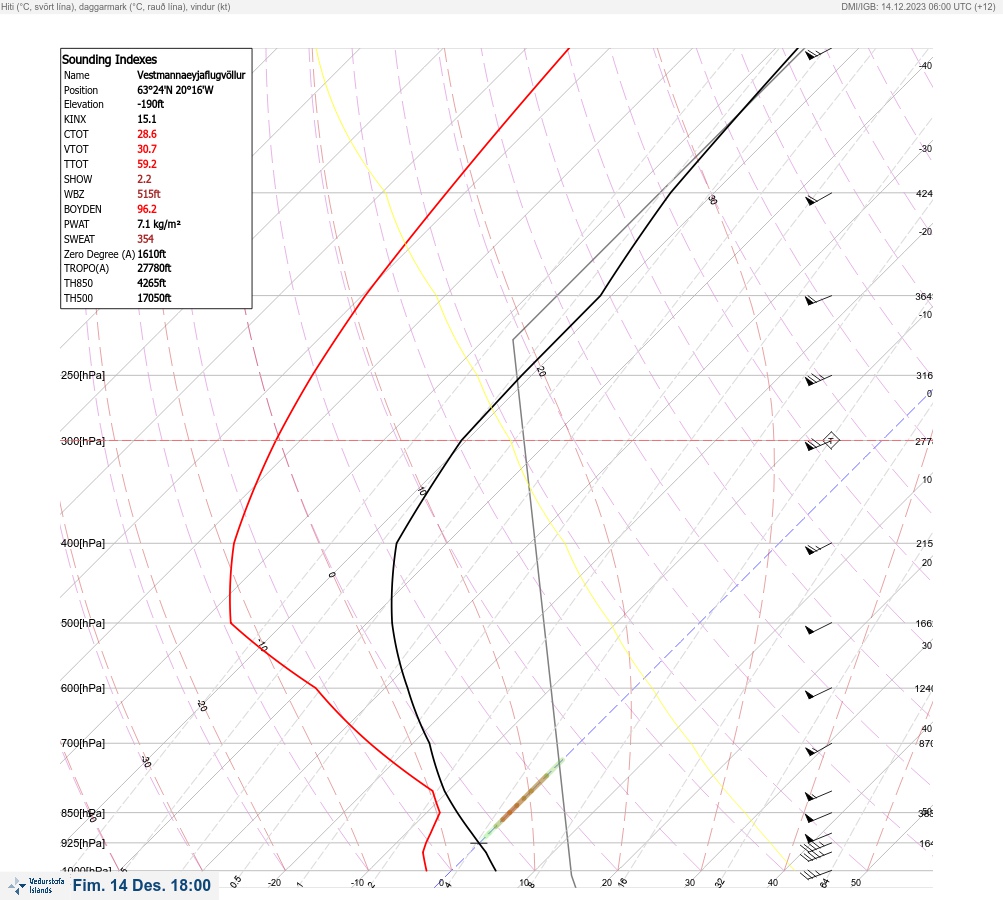Select the TTOT value 59.2
The image size is (1003, 900).
point(146,164)
